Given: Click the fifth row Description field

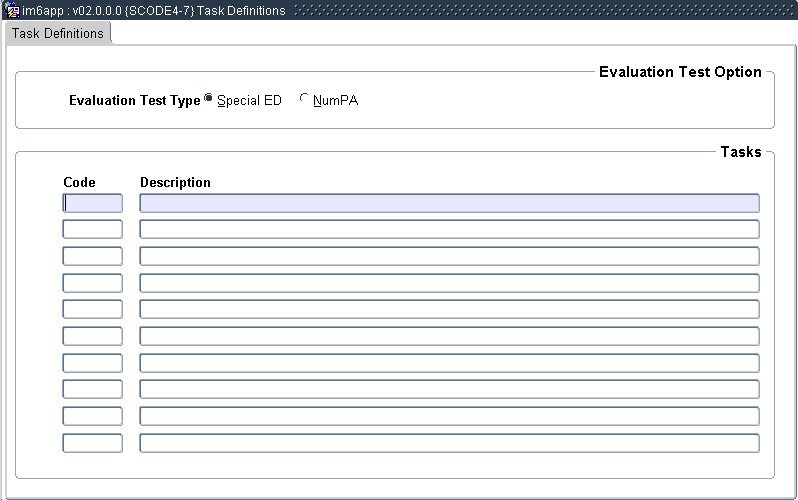Looking at the screenshot, I should coord(449,309).
